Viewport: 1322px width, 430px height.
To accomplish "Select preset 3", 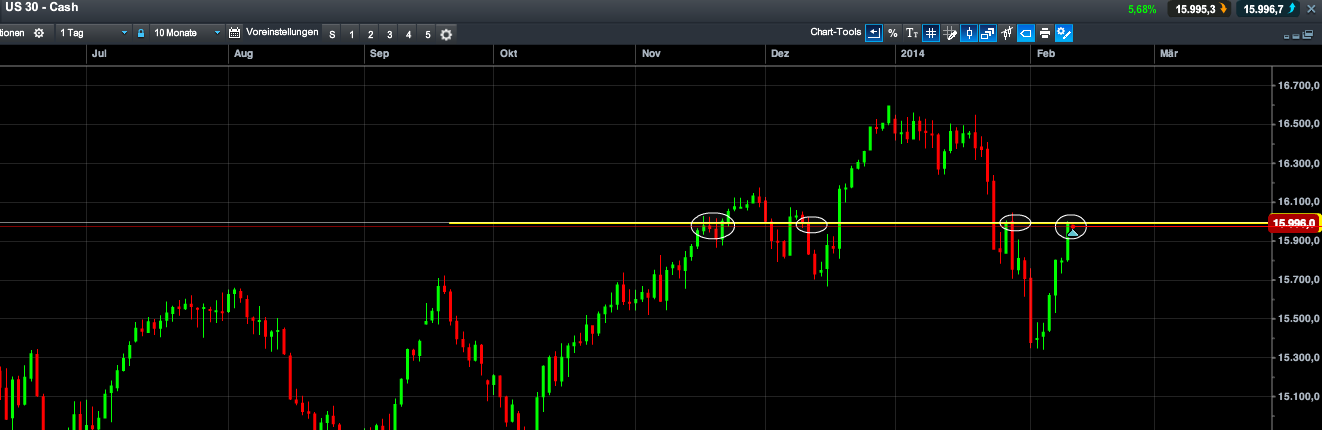I will (x=389, y=34).
